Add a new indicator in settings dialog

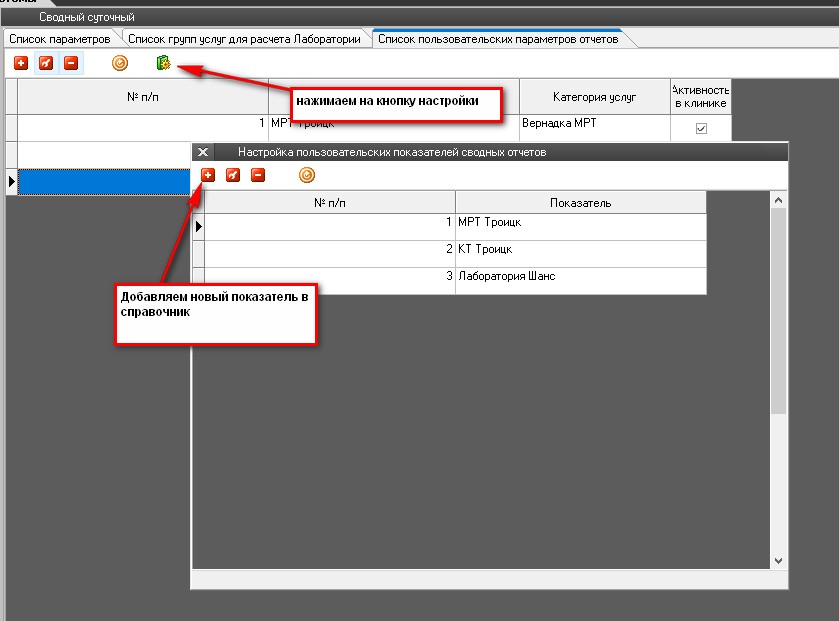(208, 175)
